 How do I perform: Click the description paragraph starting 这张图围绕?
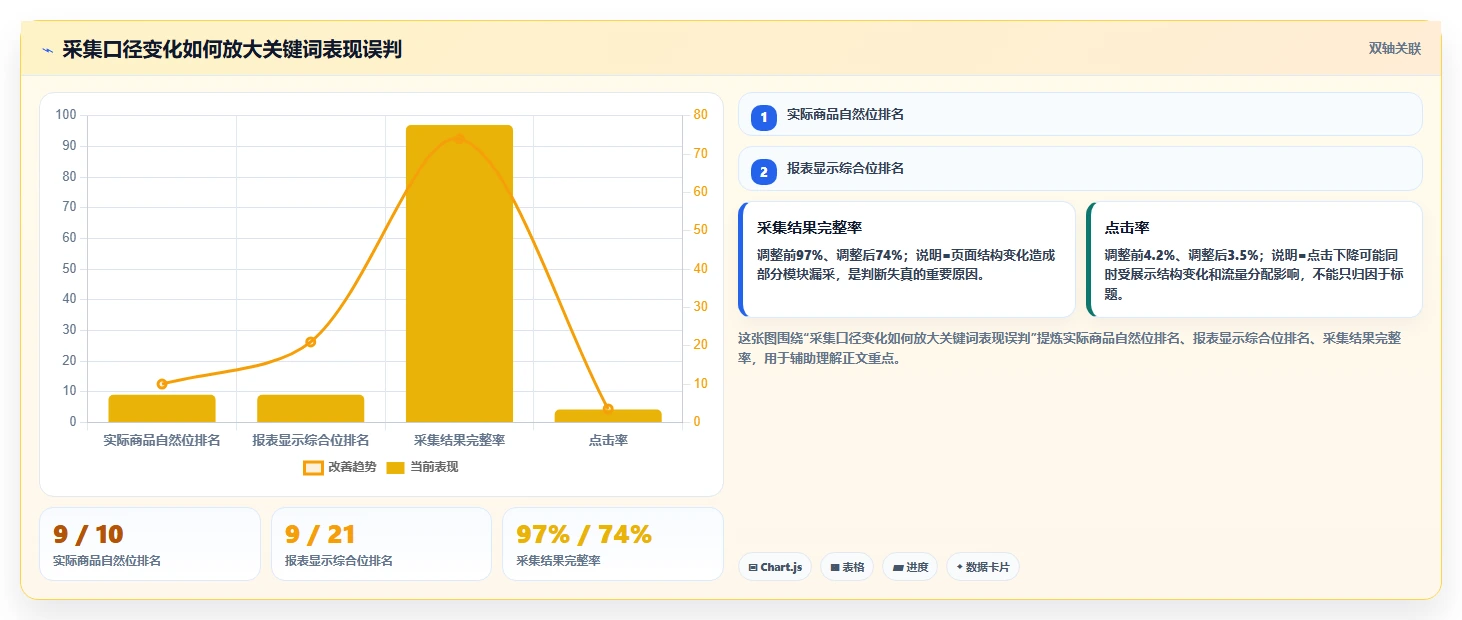coord(1069,348)
